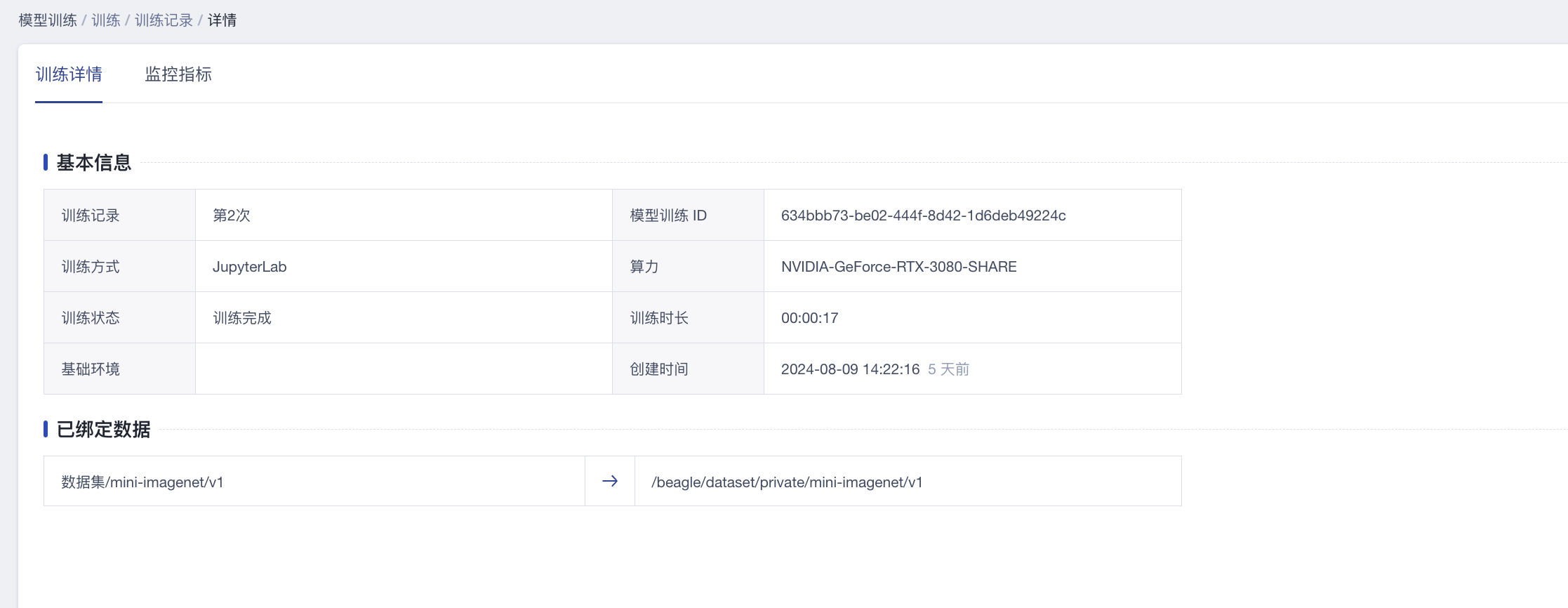Click the JupyterLab training method value
Image resolution: width=1568 pixels, height=608 pixels.
tap(250, 267)
